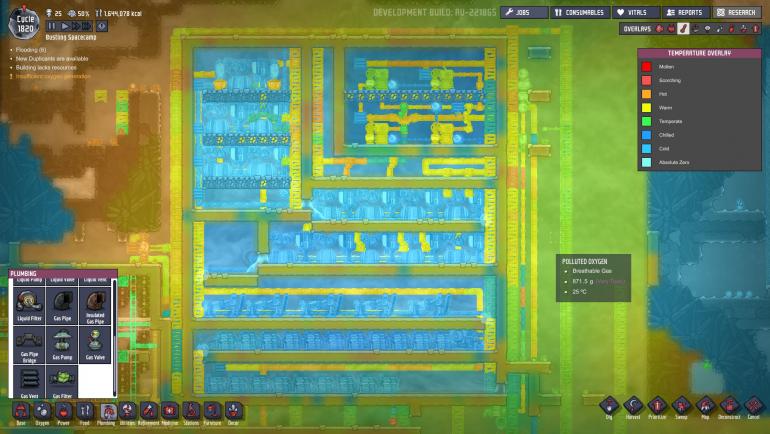The image size is (770, 434).
Task: Open the Vitals screen
Action: pos(635,12)
